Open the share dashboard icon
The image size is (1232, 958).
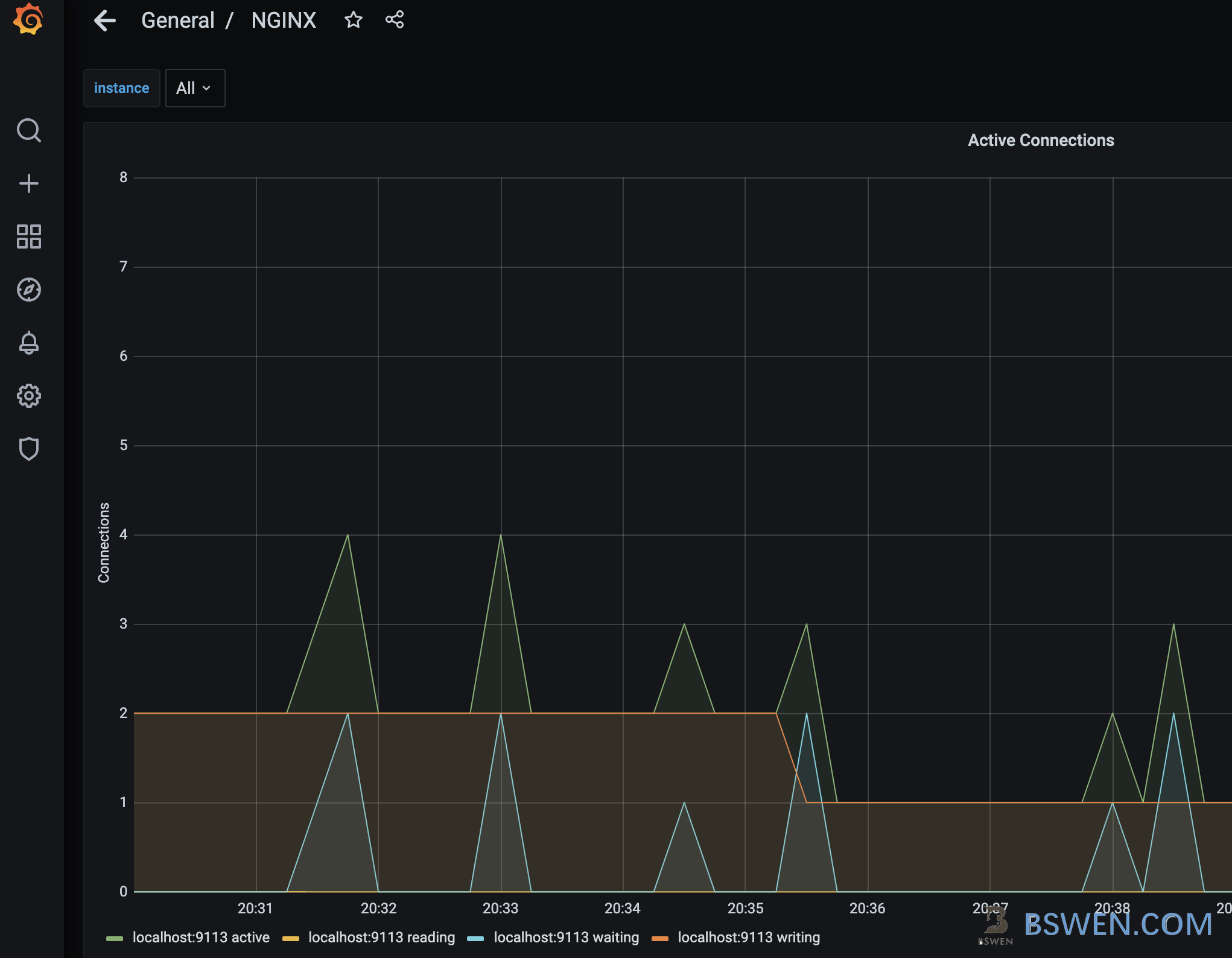[x=395, y=20]
